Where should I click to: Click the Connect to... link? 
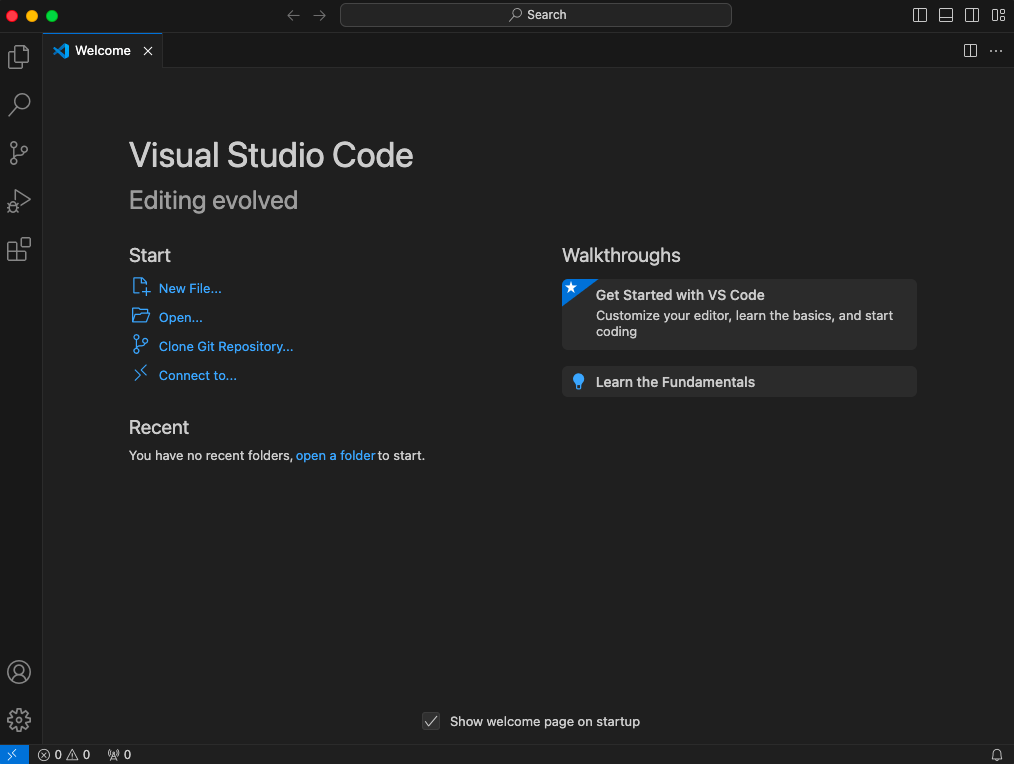(x=197, y=376)
